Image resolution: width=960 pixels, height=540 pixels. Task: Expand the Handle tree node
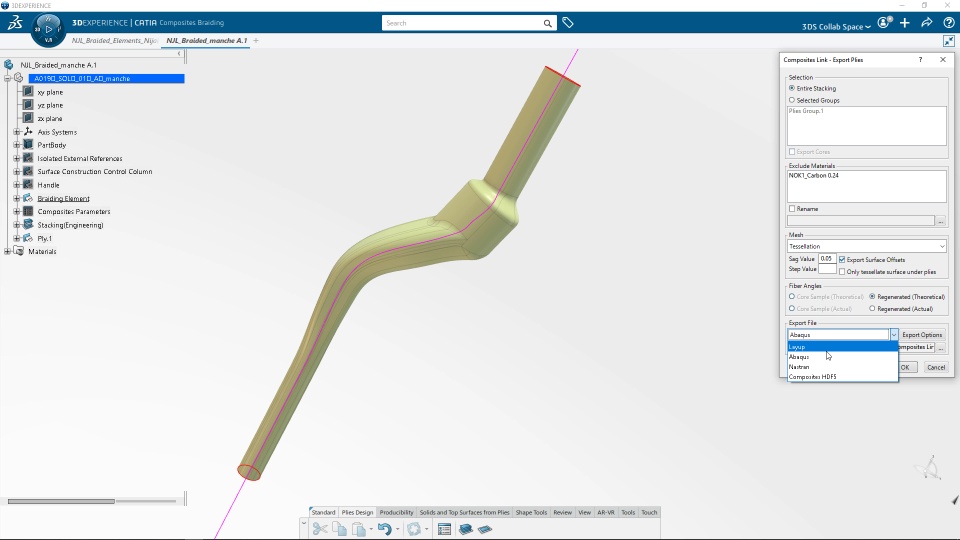[17, 185]
